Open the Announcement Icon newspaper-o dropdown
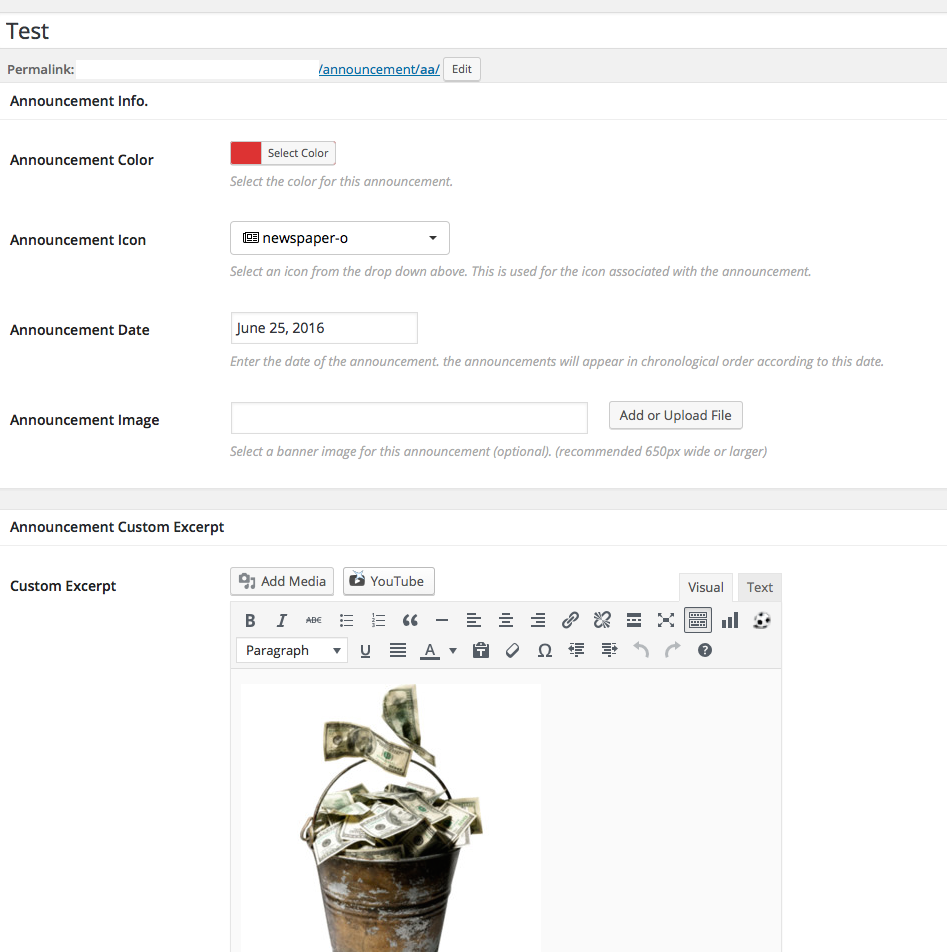947x952 pixels. (340, 239)
